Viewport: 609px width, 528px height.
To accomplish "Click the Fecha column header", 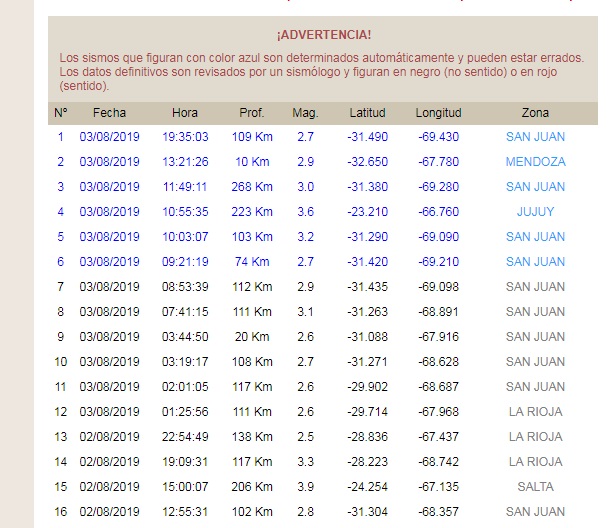I will (x=110, y=113).
